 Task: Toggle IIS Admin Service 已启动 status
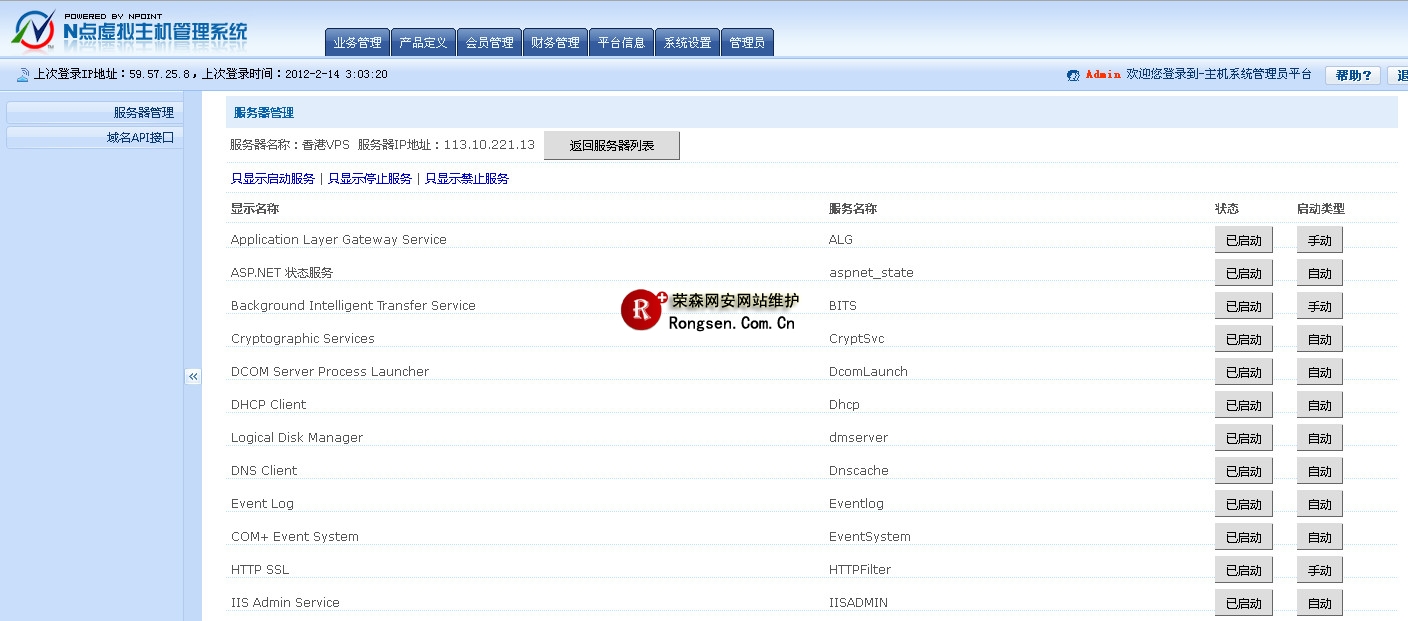(1243, 603)
